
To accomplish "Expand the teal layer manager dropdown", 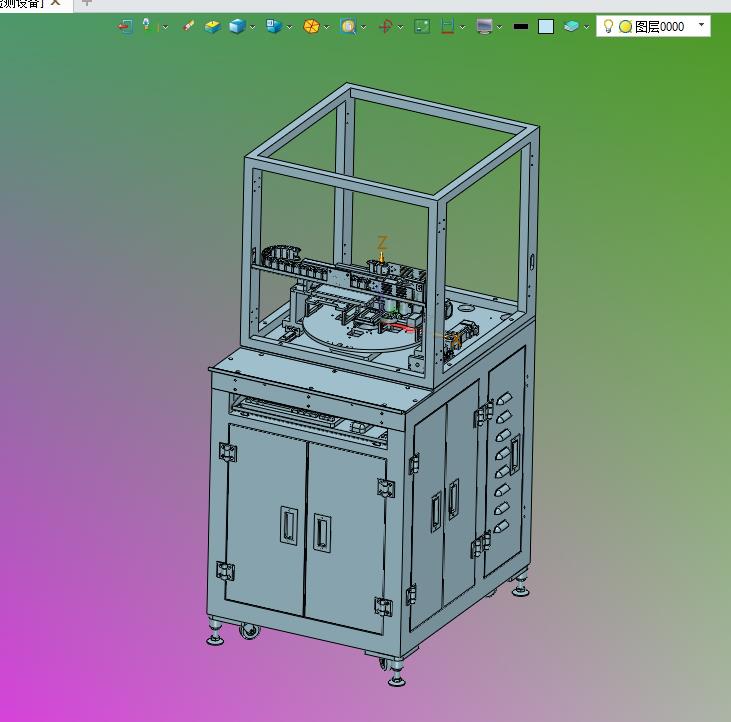I will [586, 27].
